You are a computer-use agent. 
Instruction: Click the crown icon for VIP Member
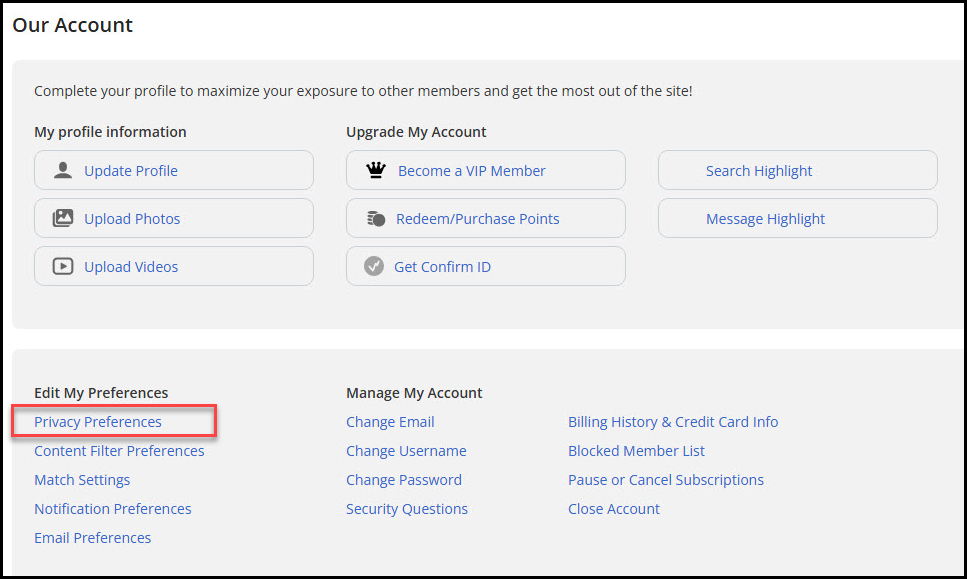[376, 170]
